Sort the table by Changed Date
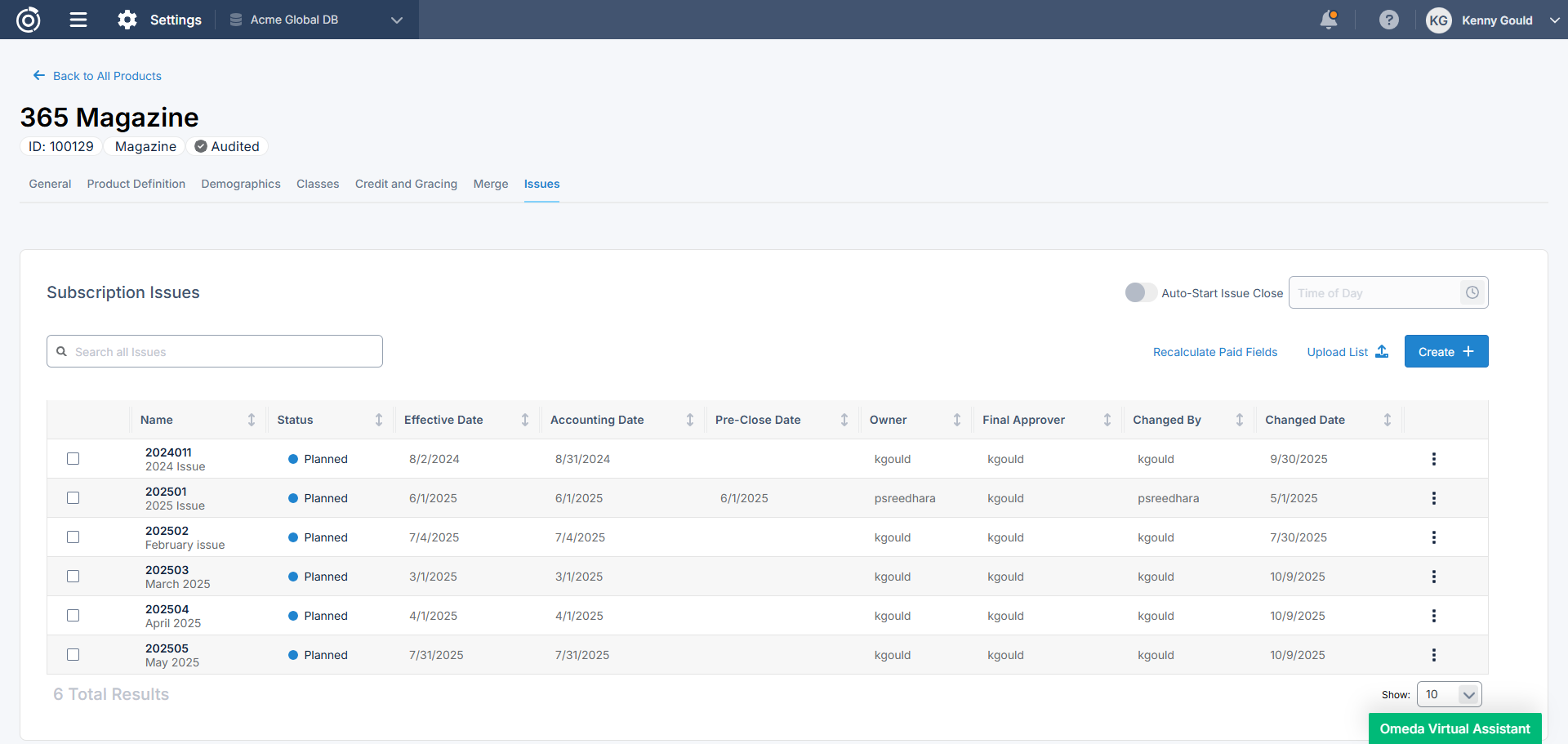 click(x=1387, y=420)
